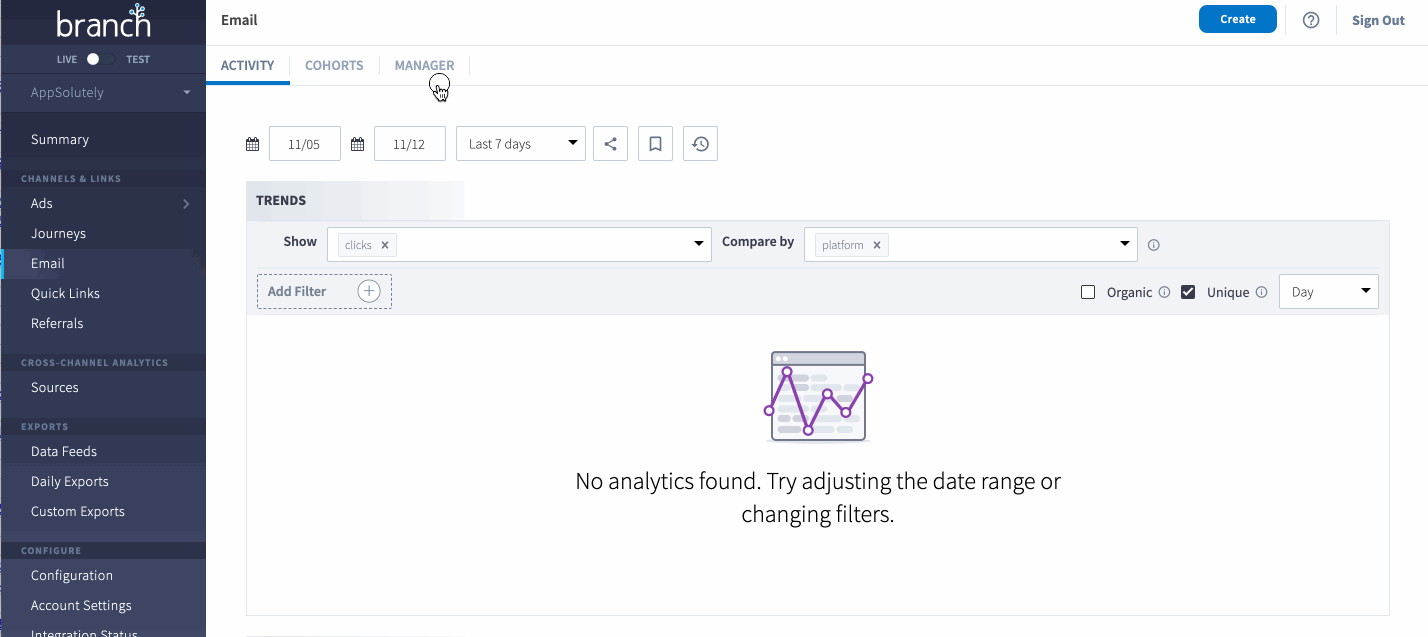The height and width of the screenshot is (637, 1428).
Task: Switch to the Cohorts tab
Action: pyautogui.click(x=334, y=65)
